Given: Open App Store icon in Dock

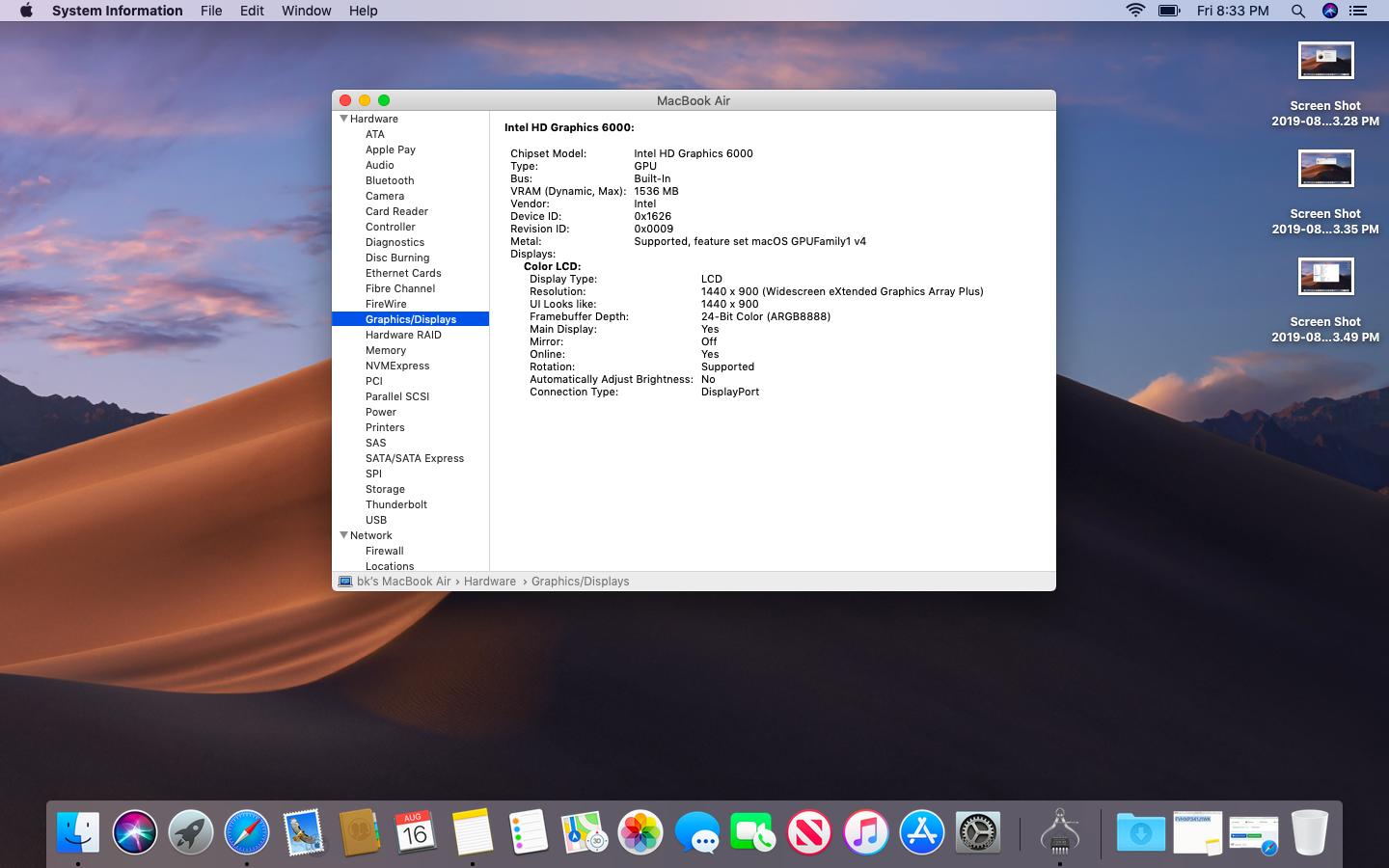Looking at the screenshot, I should click(921, 831).
